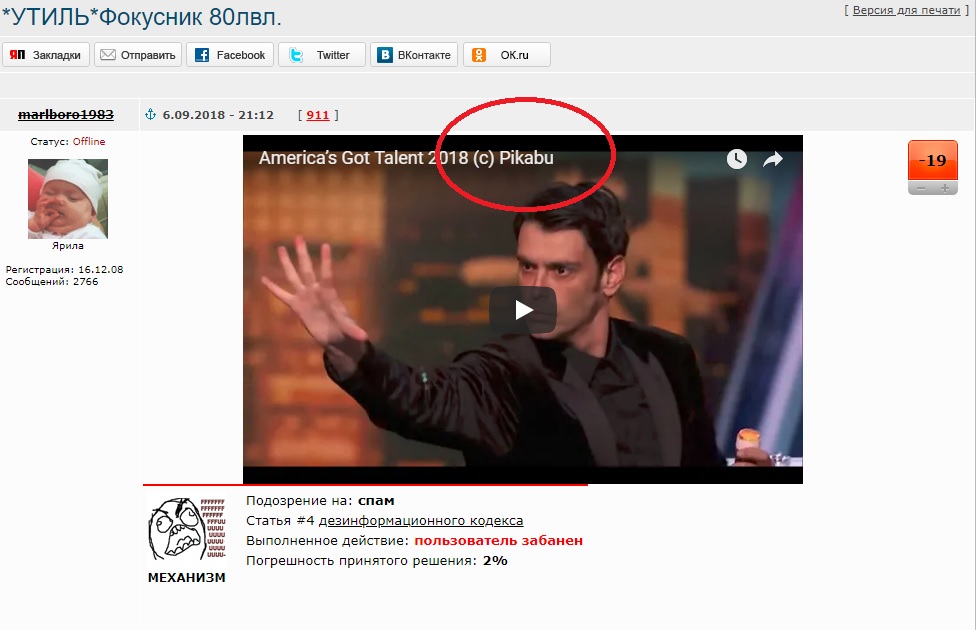Viewport: 976px width, 630px height.
Task: Open the Версия для печати link
Action: click(906, 11)
